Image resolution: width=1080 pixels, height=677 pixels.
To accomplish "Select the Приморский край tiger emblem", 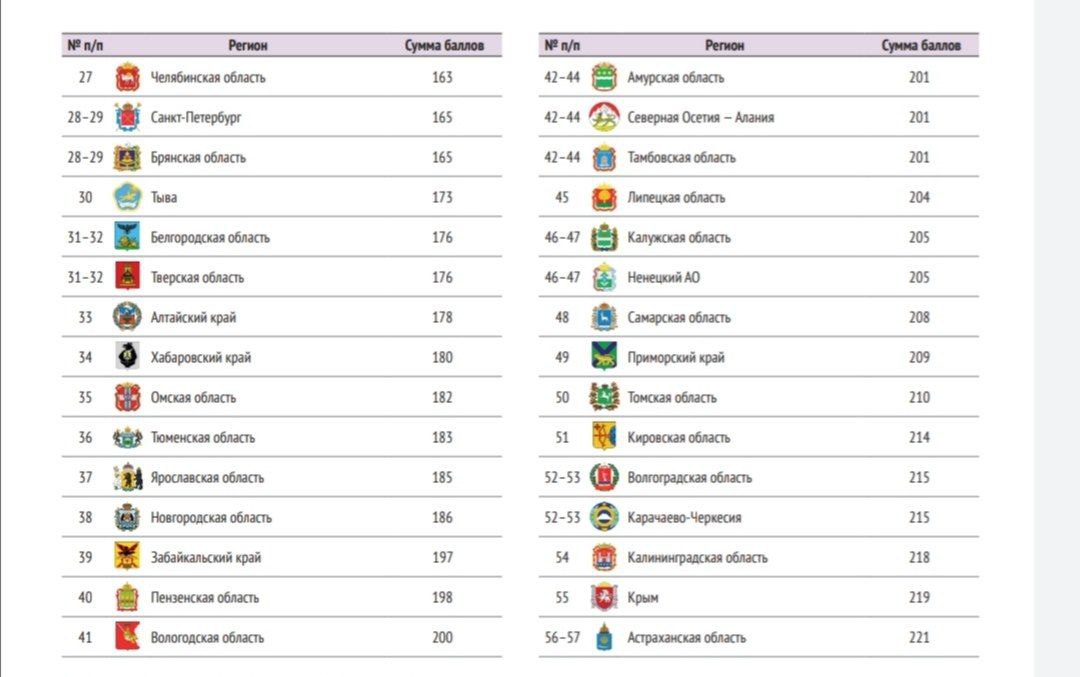I will (x=604, y=357).
